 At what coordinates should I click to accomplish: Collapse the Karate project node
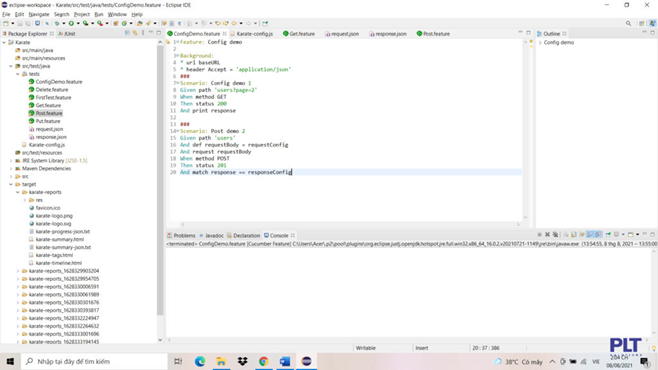[x=4, y=42]
